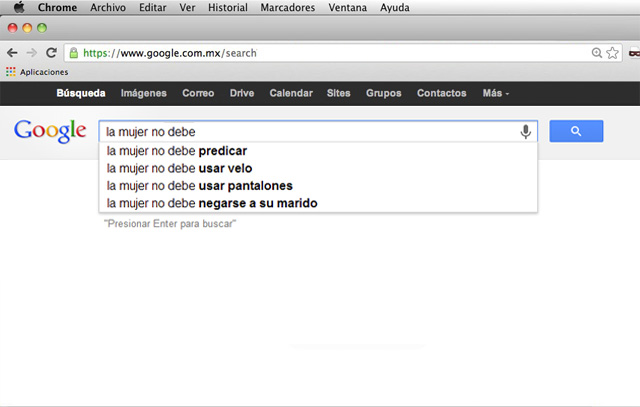Screen dimensions: 640x407
Task: Bookmark this page with the star
Action: (612, 52)
